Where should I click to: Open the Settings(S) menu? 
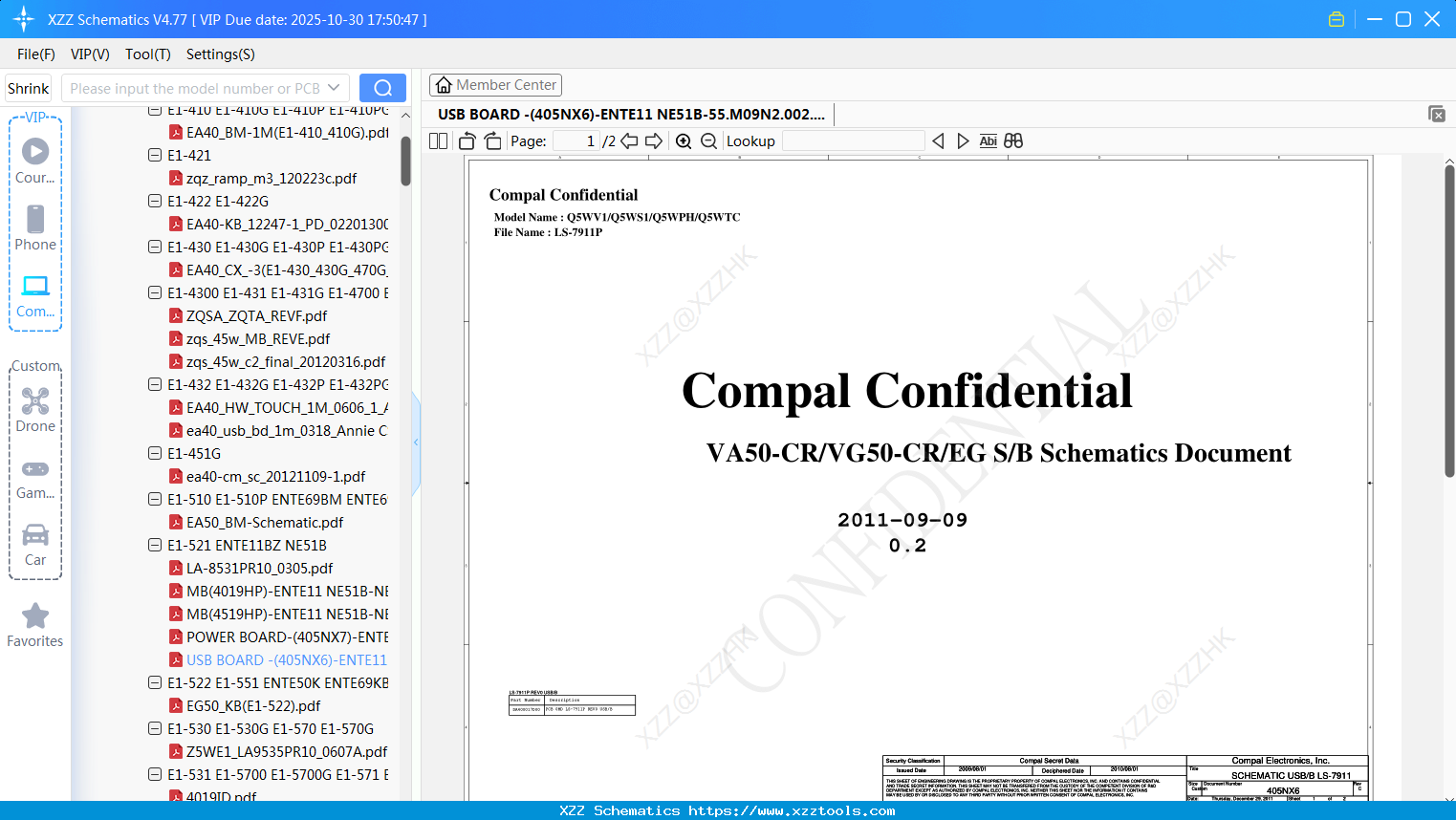221,54
